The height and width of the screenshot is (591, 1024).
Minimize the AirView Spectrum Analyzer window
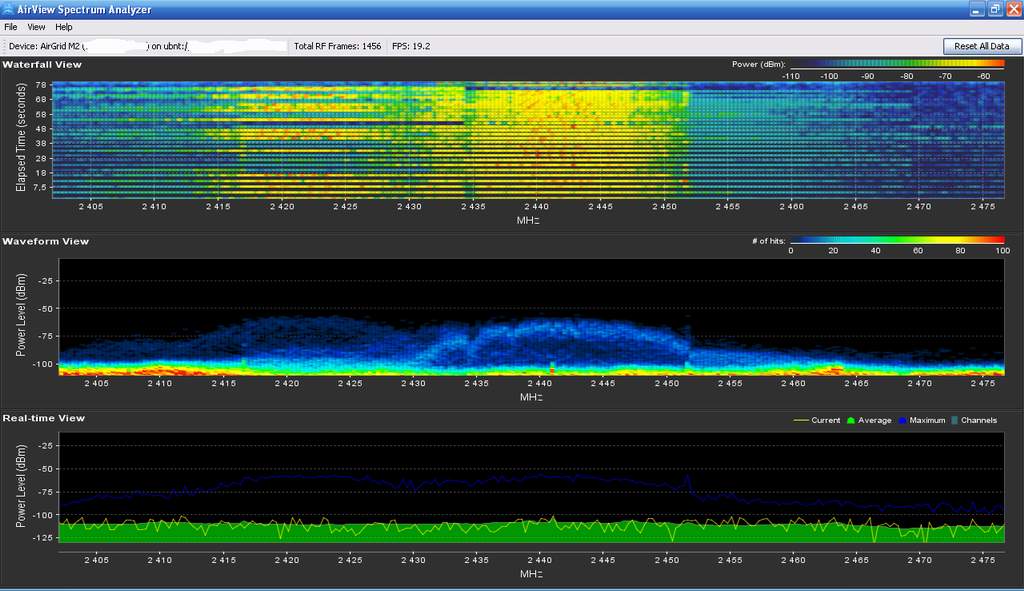975,9
